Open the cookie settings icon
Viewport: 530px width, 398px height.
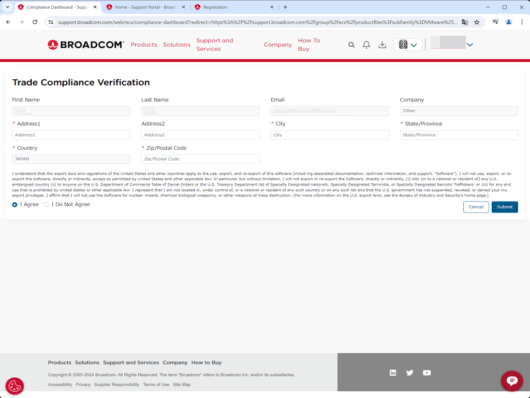(15, 386)
